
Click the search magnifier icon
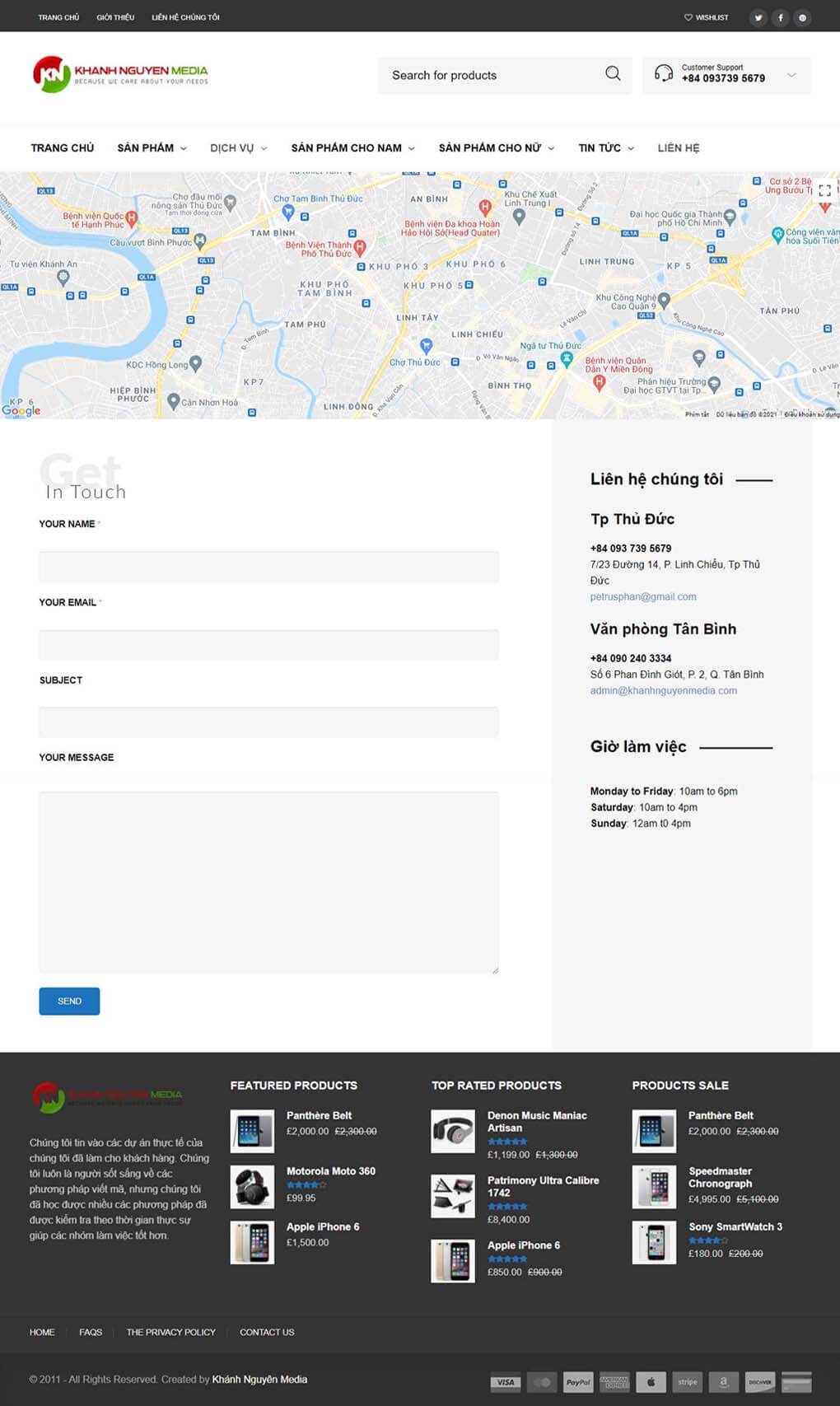pyautogui.click(x=613, y=74)
